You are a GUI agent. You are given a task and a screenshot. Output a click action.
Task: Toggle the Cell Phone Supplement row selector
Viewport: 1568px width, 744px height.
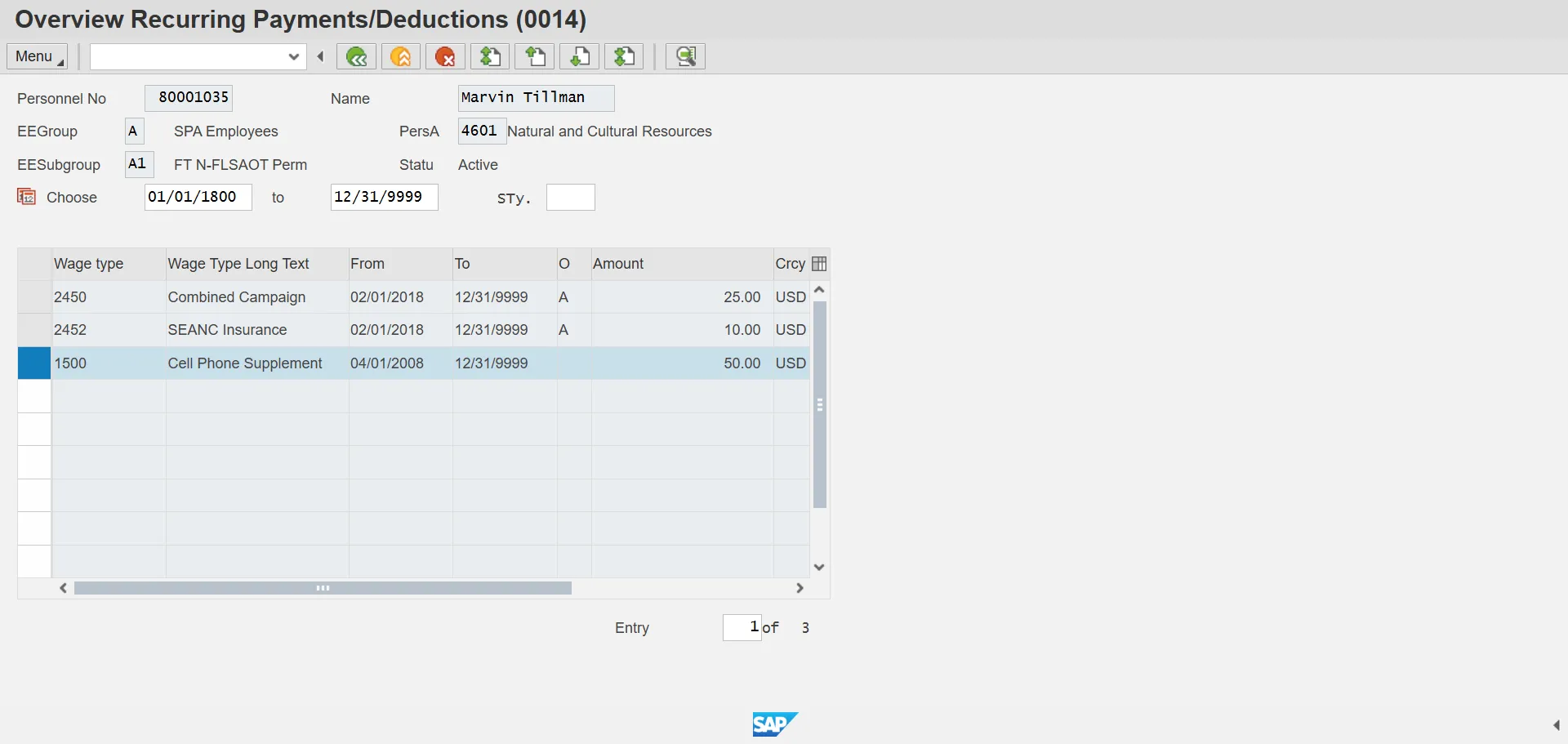pos(34,363)
